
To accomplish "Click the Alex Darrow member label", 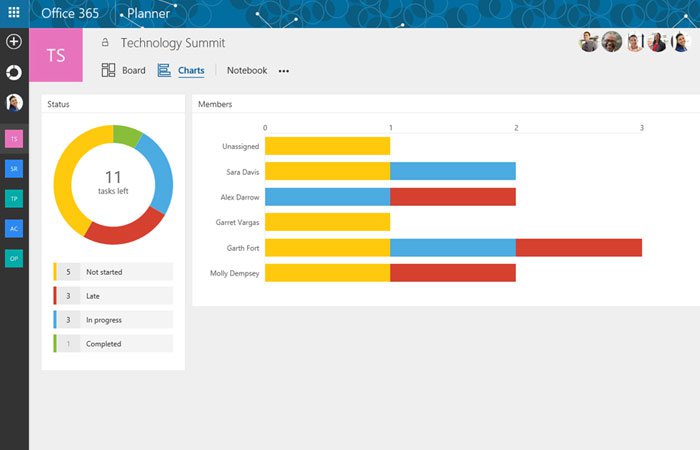I will pos(240,197).
